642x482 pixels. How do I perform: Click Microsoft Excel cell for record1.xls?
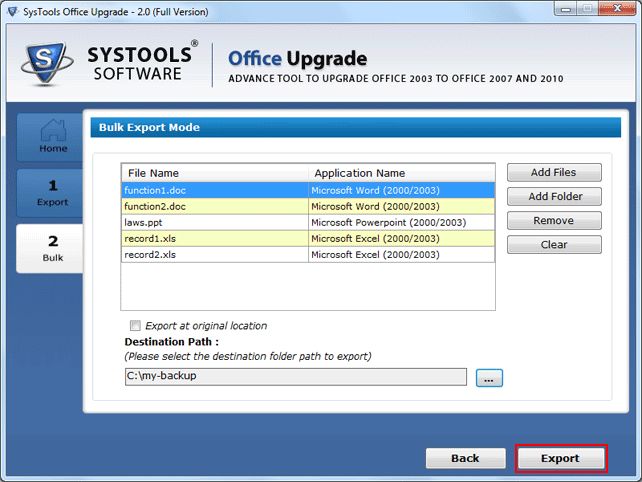point(401,238)
